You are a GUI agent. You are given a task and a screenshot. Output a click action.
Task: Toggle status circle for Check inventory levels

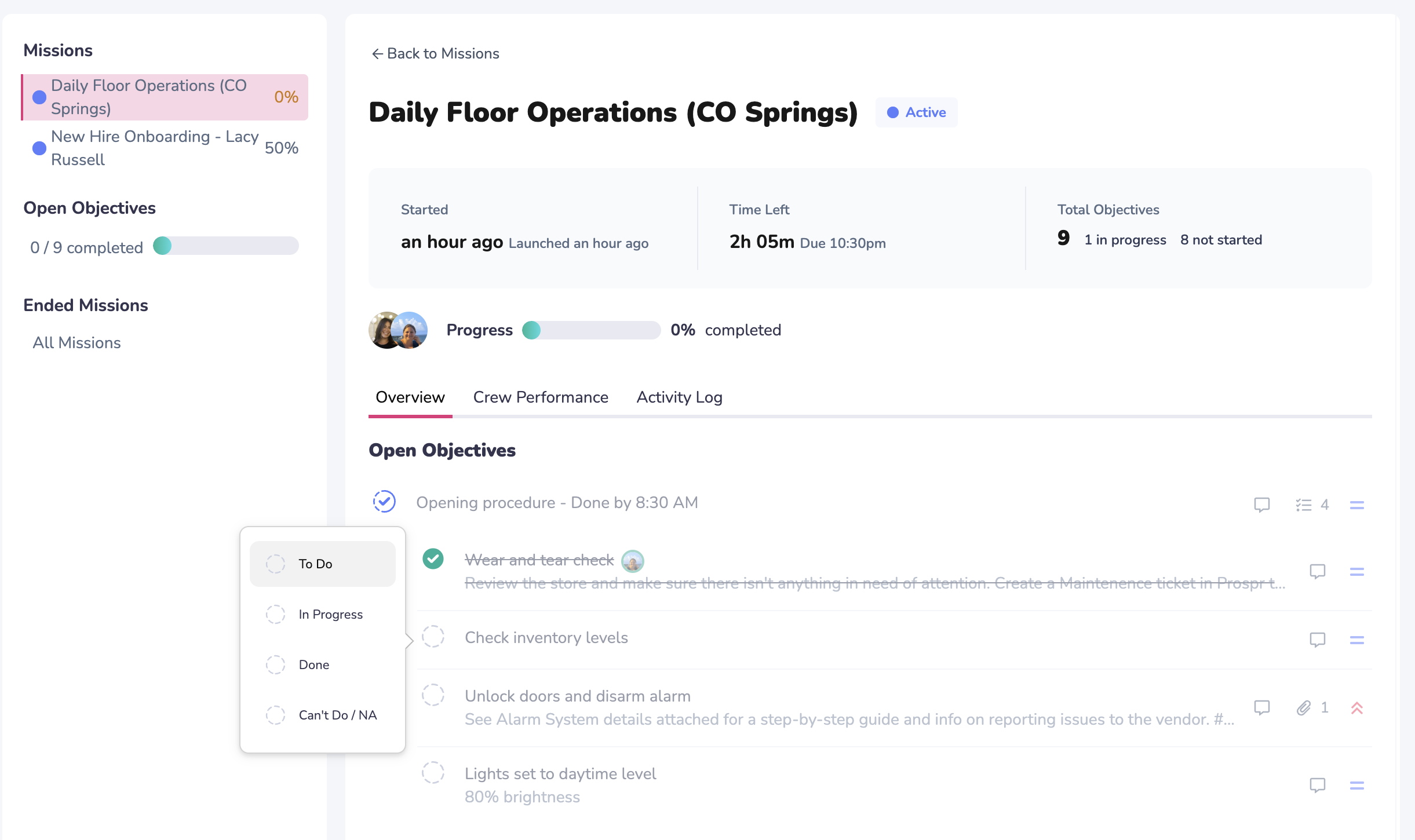click(433, 637)
